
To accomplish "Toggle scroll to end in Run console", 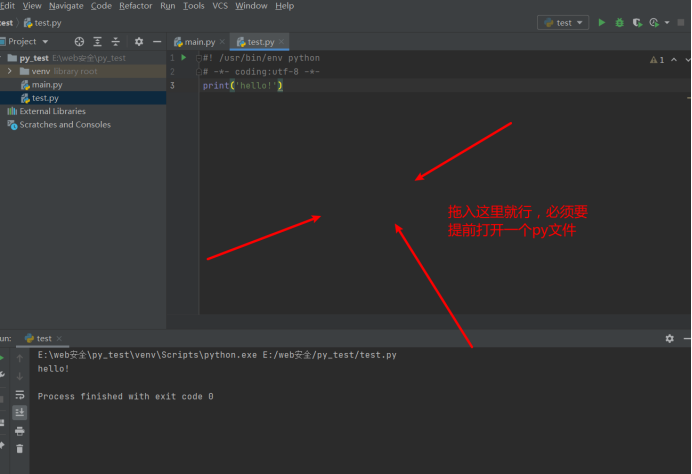I will [19, 413].
